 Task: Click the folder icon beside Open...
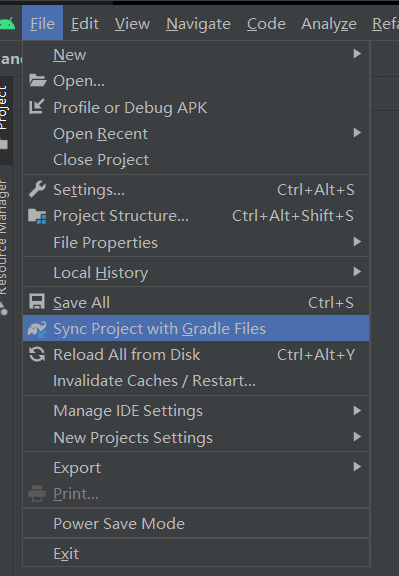click(x=37, y=80)
